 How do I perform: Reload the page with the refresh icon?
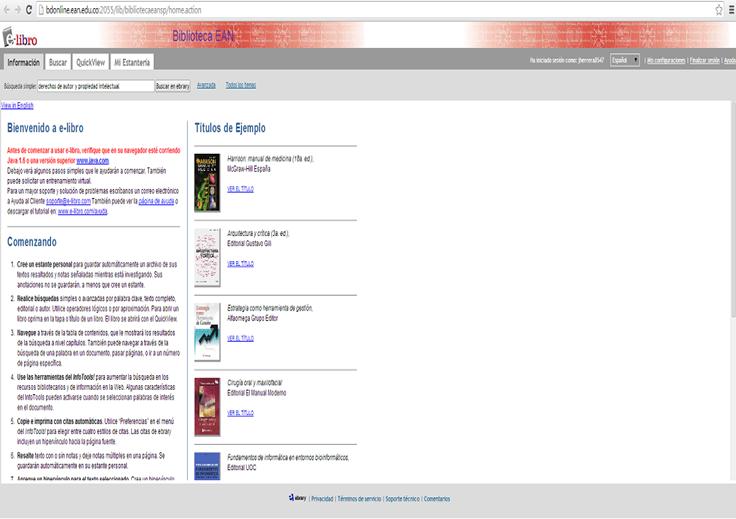pyautogui.click(x=27, y=8)
